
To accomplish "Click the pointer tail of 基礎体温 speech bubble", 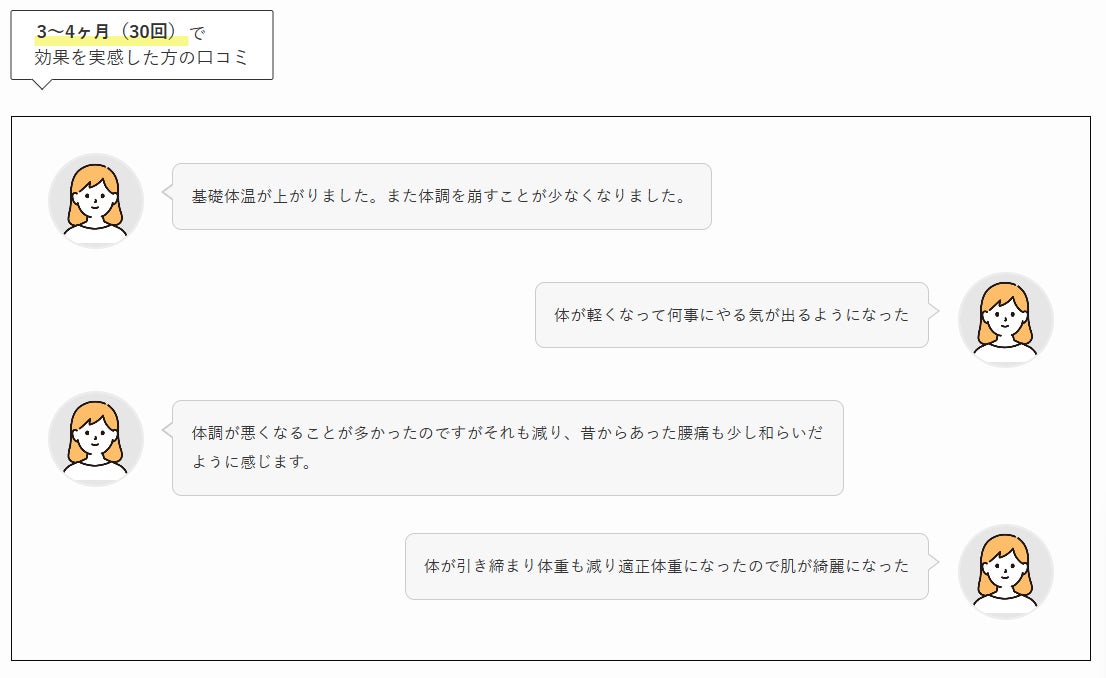I will [x=167, y=192].
